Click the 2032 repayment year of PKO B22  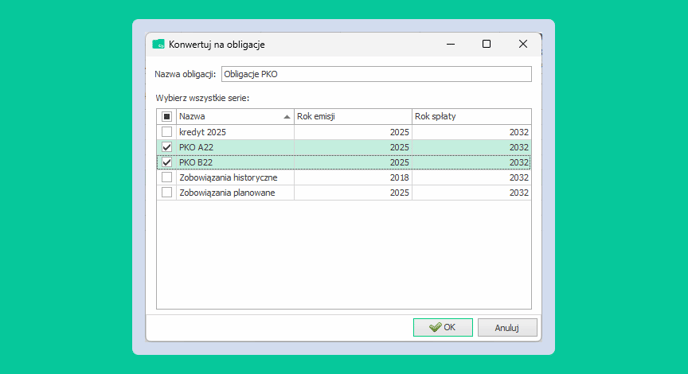pyautogui.click(x=472, y=162)
